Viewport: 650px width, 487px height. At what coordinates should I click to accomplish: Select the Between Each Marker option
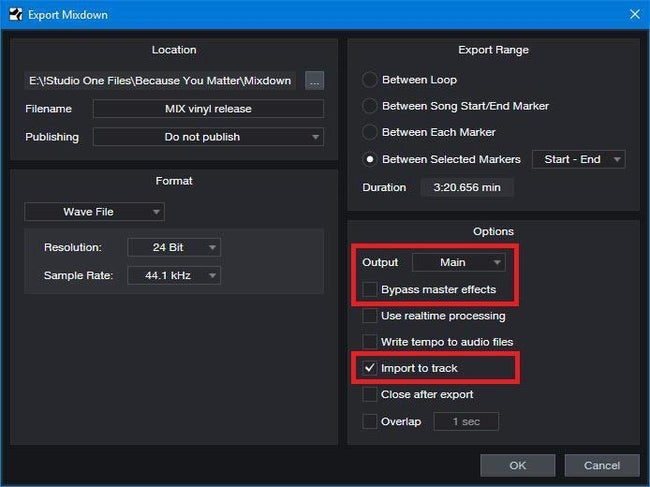point(370,132)
